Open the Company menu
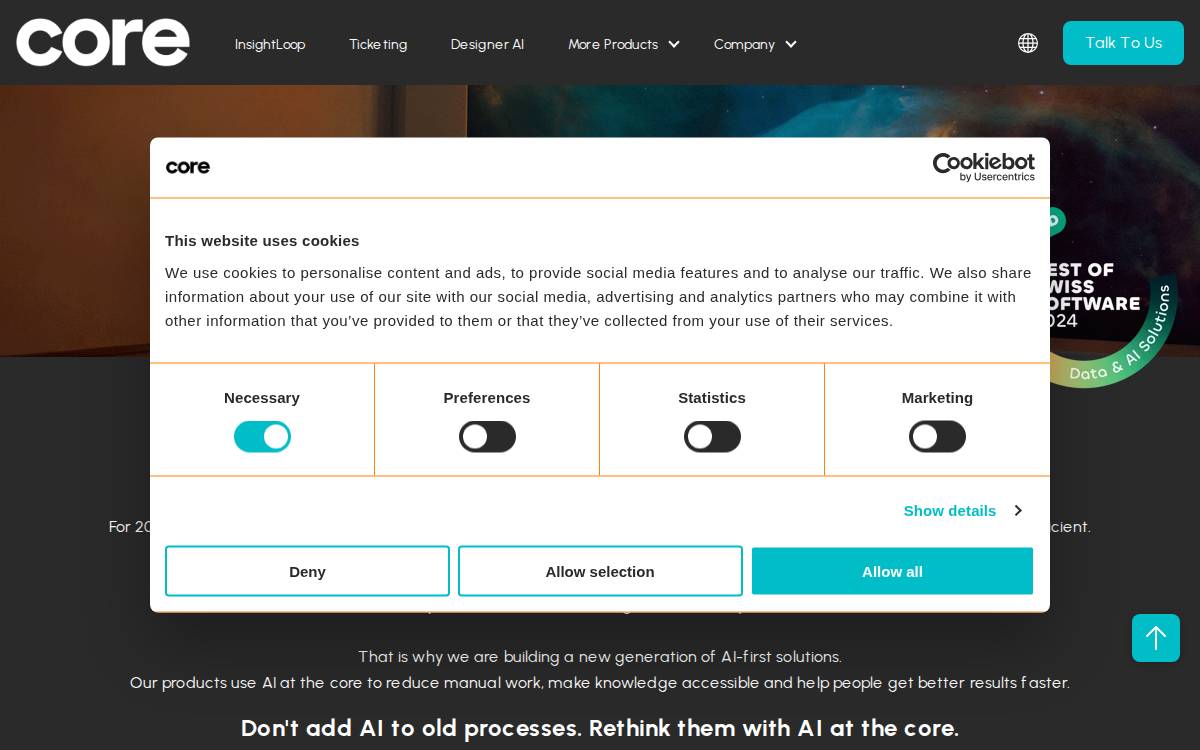 [x=744, y=44]
